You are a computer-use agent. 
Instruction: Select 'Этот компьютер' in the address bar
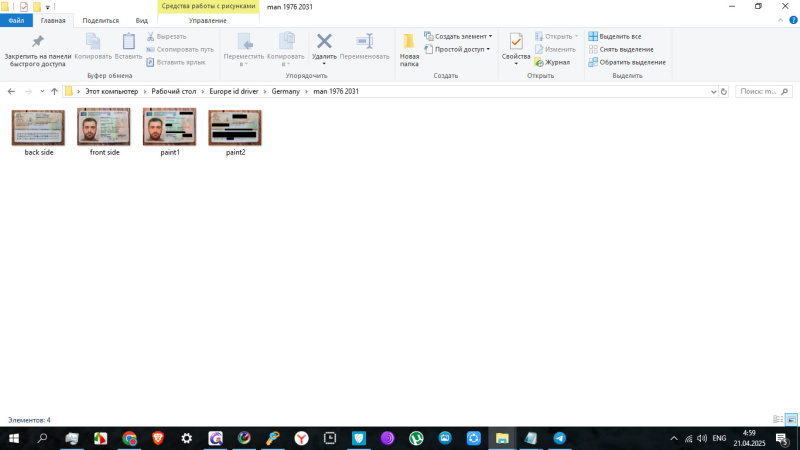111,91
